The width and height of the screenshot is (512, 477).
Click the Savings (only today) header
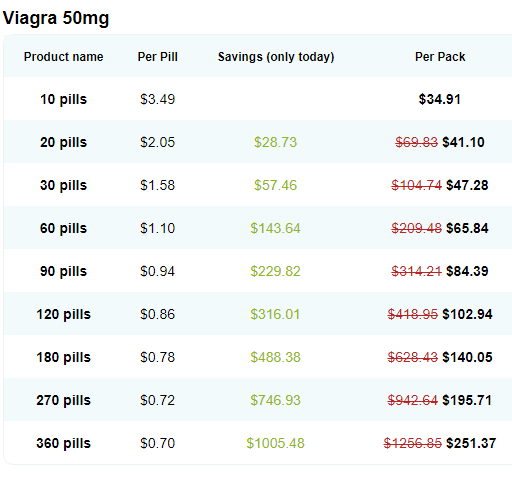point(276,57)
